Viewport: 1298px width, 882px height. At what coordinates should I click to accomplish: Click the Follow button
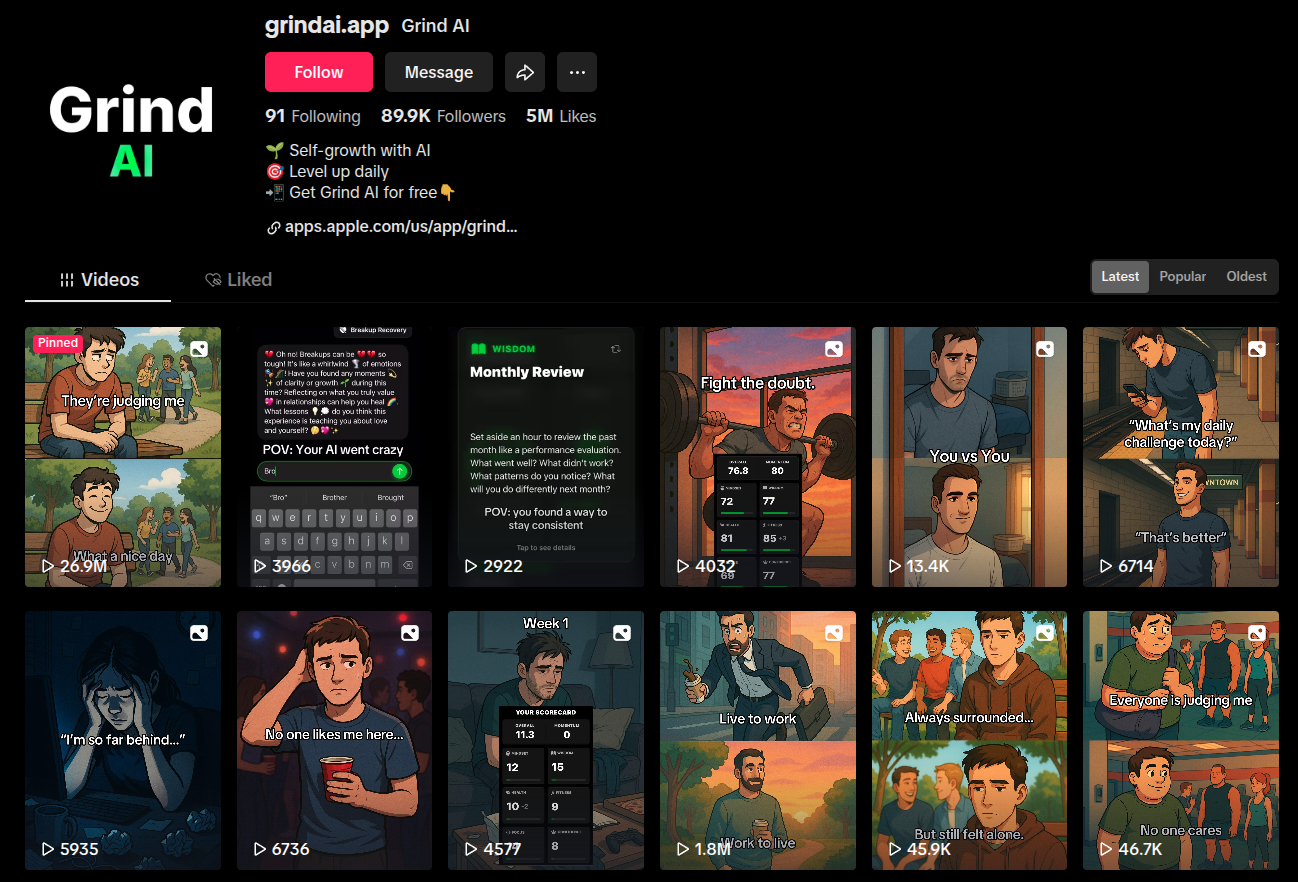tap(318, 71)
